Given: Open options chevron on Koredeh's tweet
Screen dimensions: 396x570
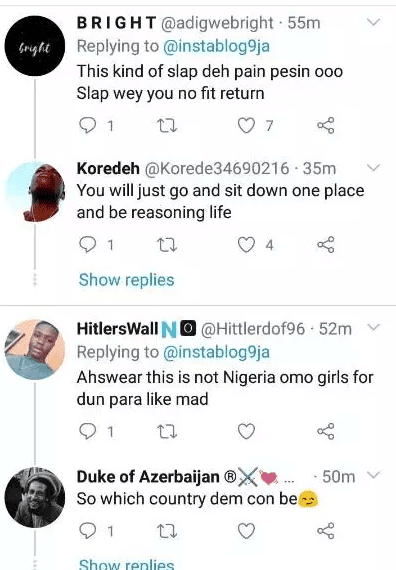Looking at the screenshot, I should tap(373, 168).
